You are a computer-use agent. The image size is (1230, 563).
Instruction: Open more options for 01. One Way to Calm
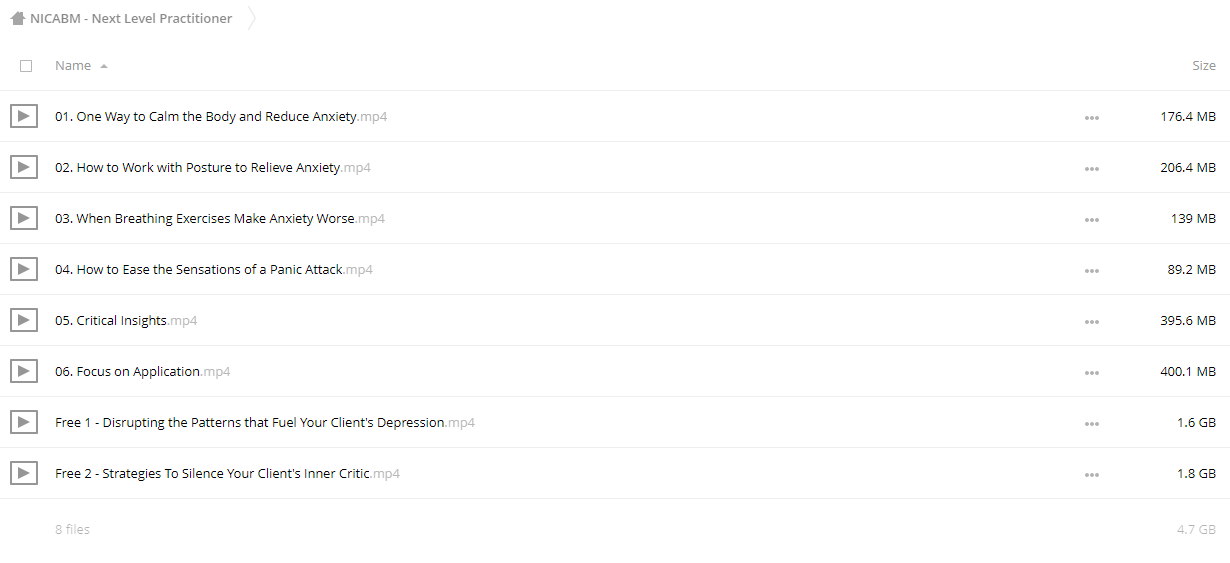coord(1091,117)
